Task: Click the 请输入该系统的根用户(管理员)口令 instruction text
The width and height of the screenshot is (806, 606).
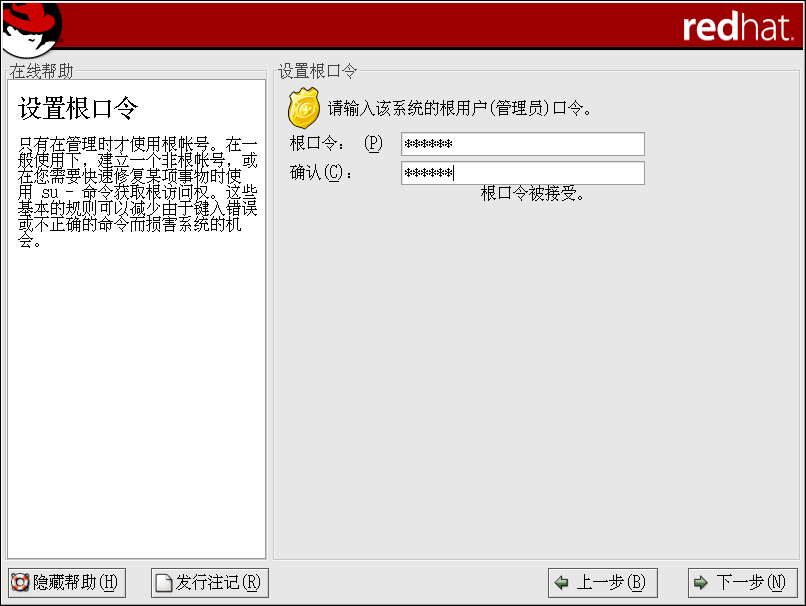Action: [460, 108]
